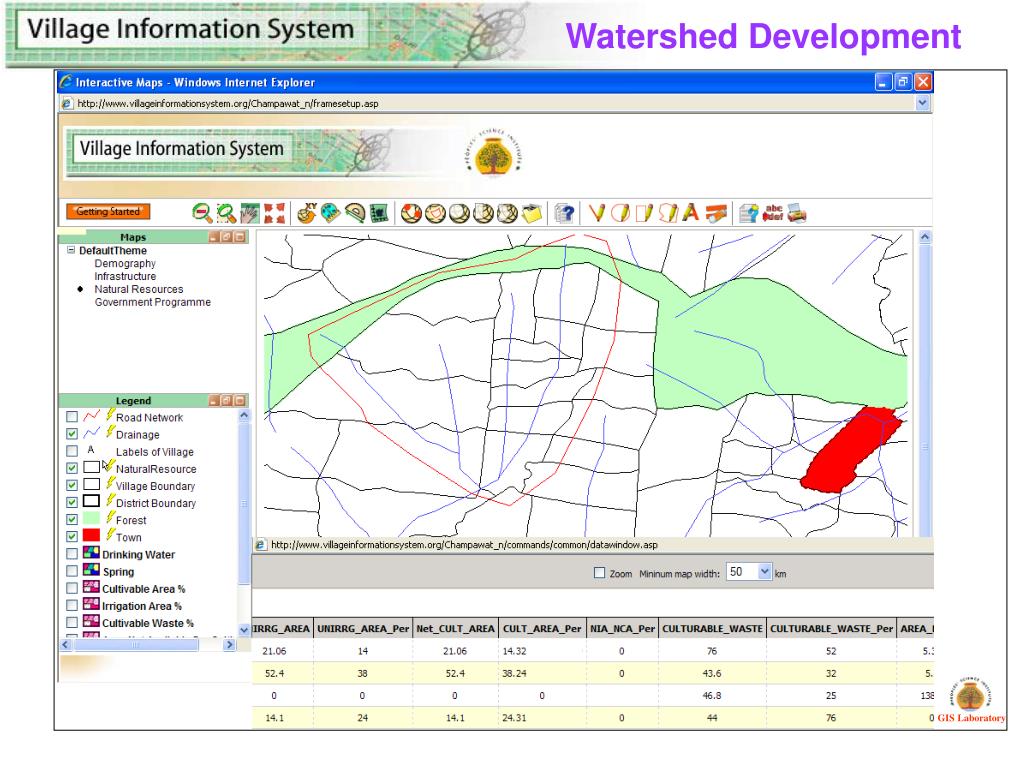Select the zoom out magnifier tool
The image size is (1024, 768).
point(202,213)
